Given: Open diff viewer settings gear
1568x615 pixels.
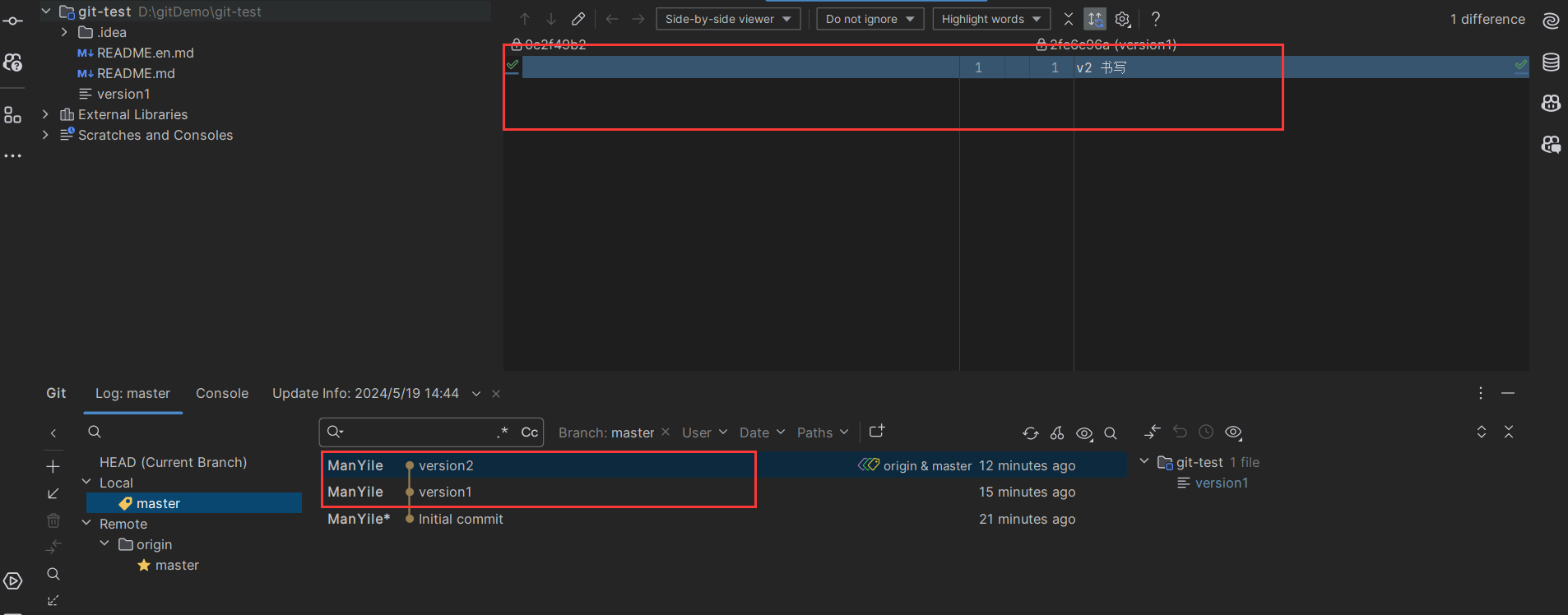Looking at the screenshot, I should pyautogui.click(x=1123, y=19).
